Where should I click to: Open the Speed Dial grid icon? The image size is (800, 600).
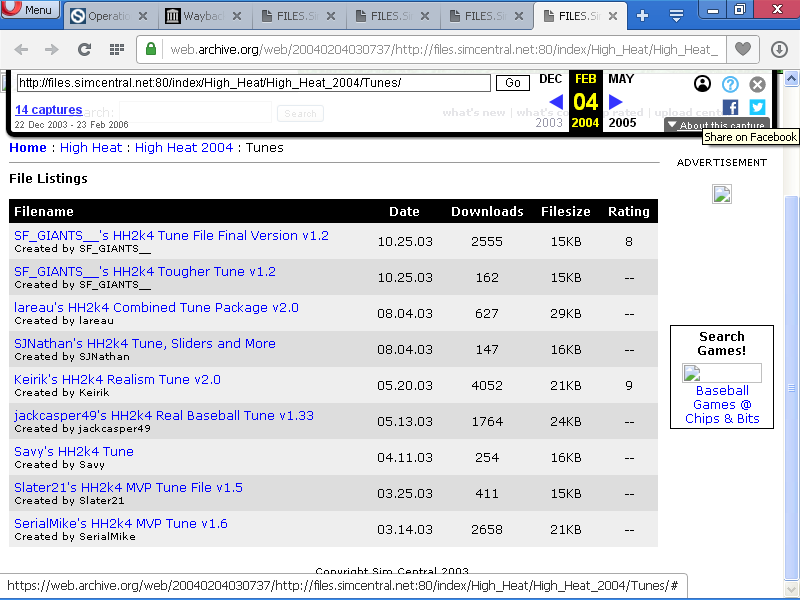(117, 49)
